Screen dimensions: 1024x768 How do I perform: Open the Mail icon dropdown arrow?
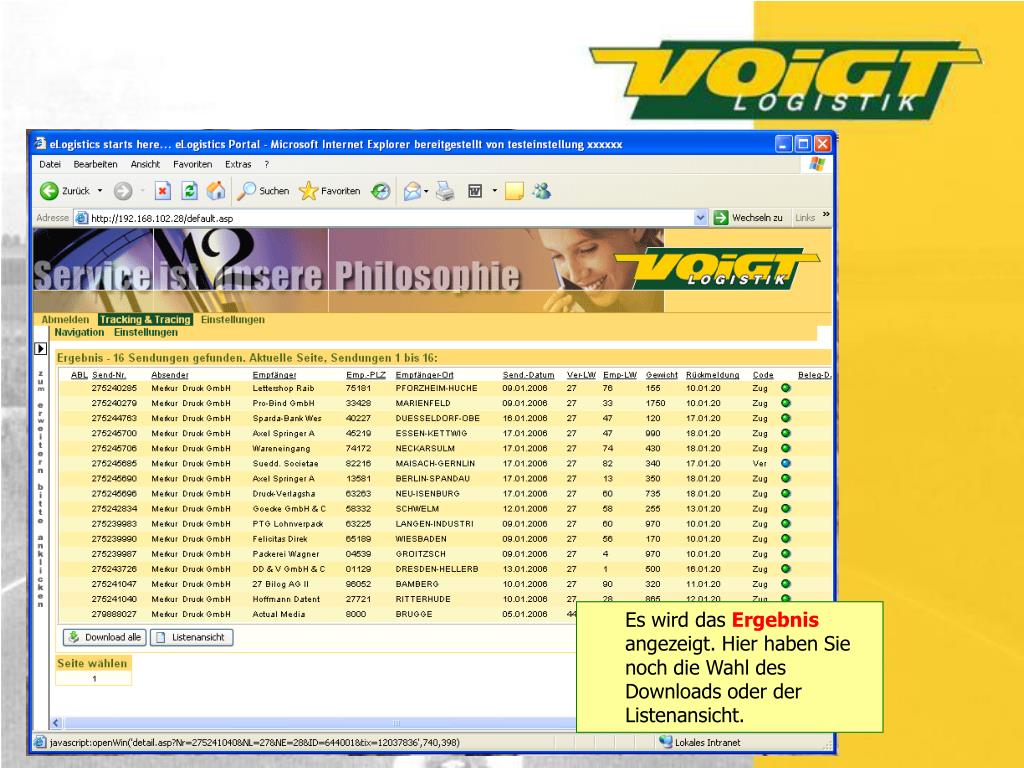coord(426,191)
